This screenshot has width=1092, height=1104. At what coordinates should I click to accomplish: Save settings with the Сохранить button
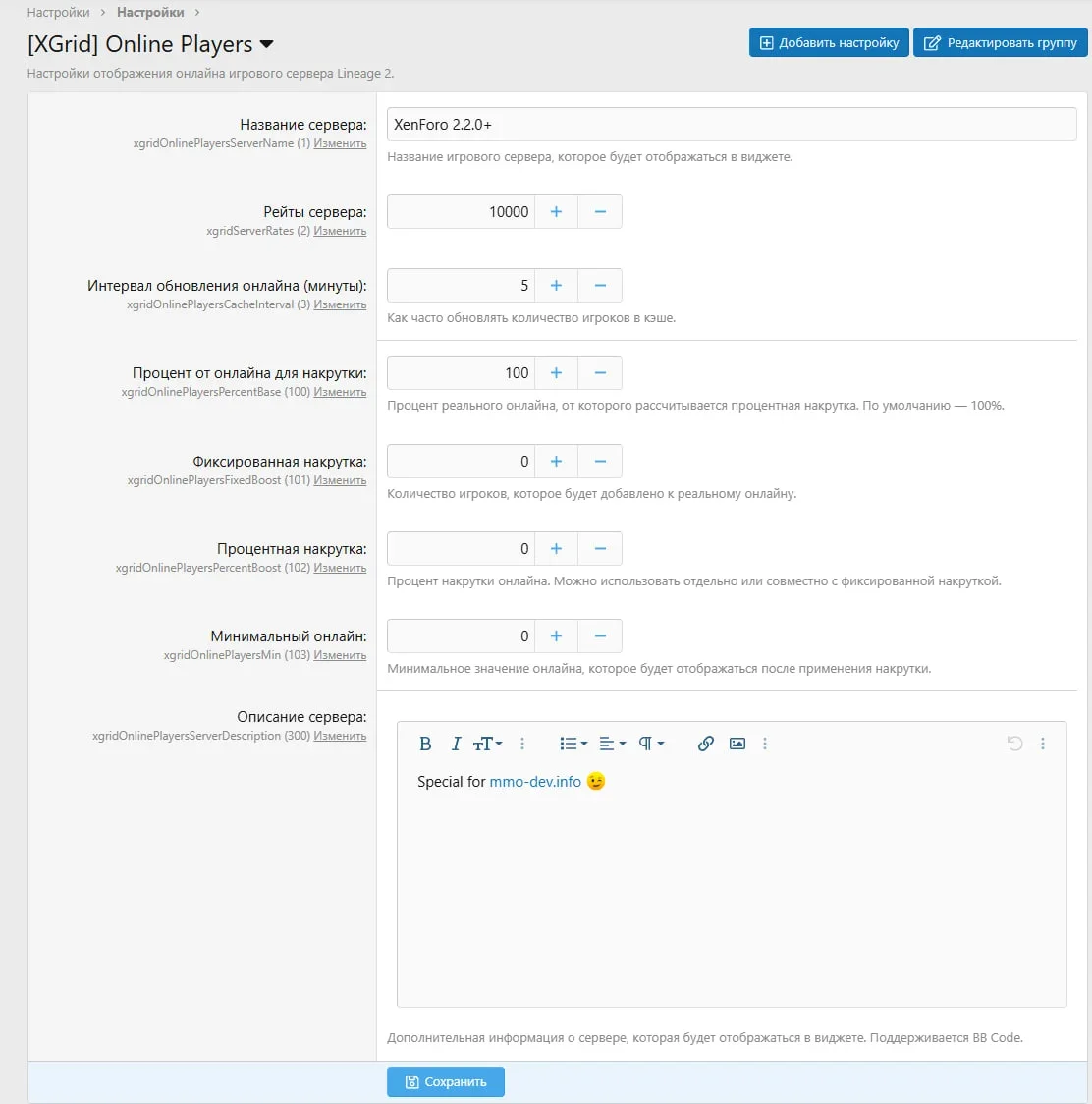point(446,1081)
